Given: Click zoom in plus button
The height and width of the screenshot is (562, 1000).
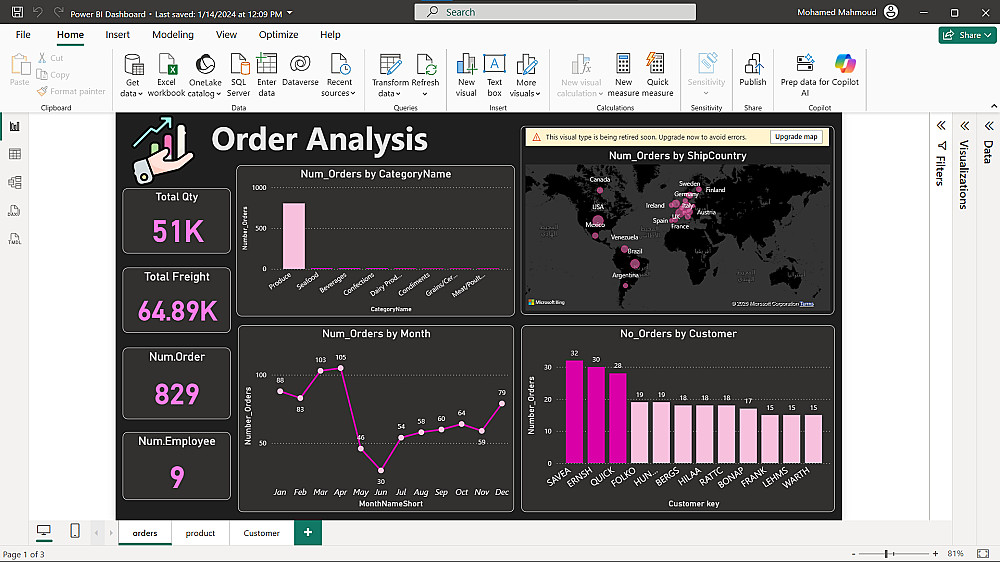Looking at the screenshot, I should 935,554.
